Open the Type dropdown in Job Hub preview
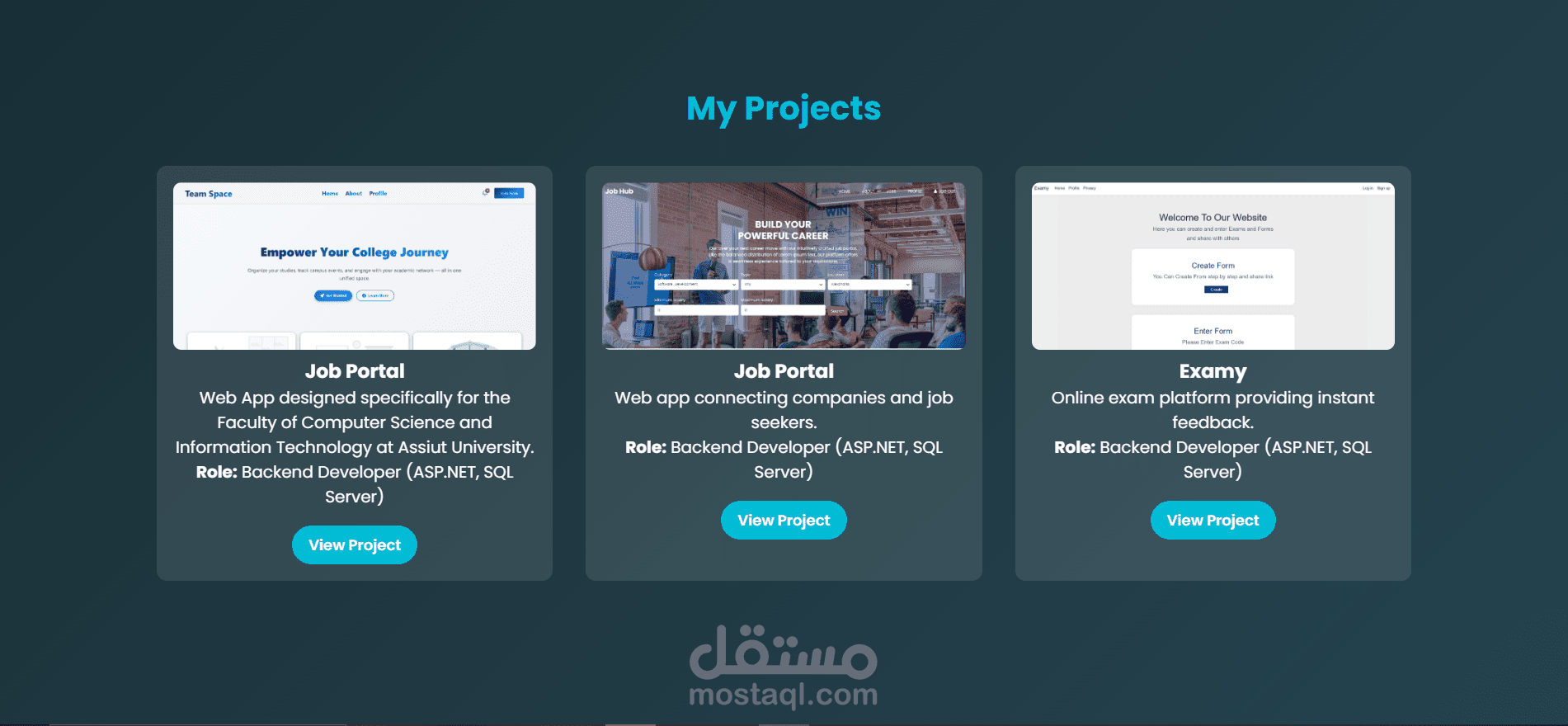This screenshot has width=1568, height=726. click(x=783, y=284)
